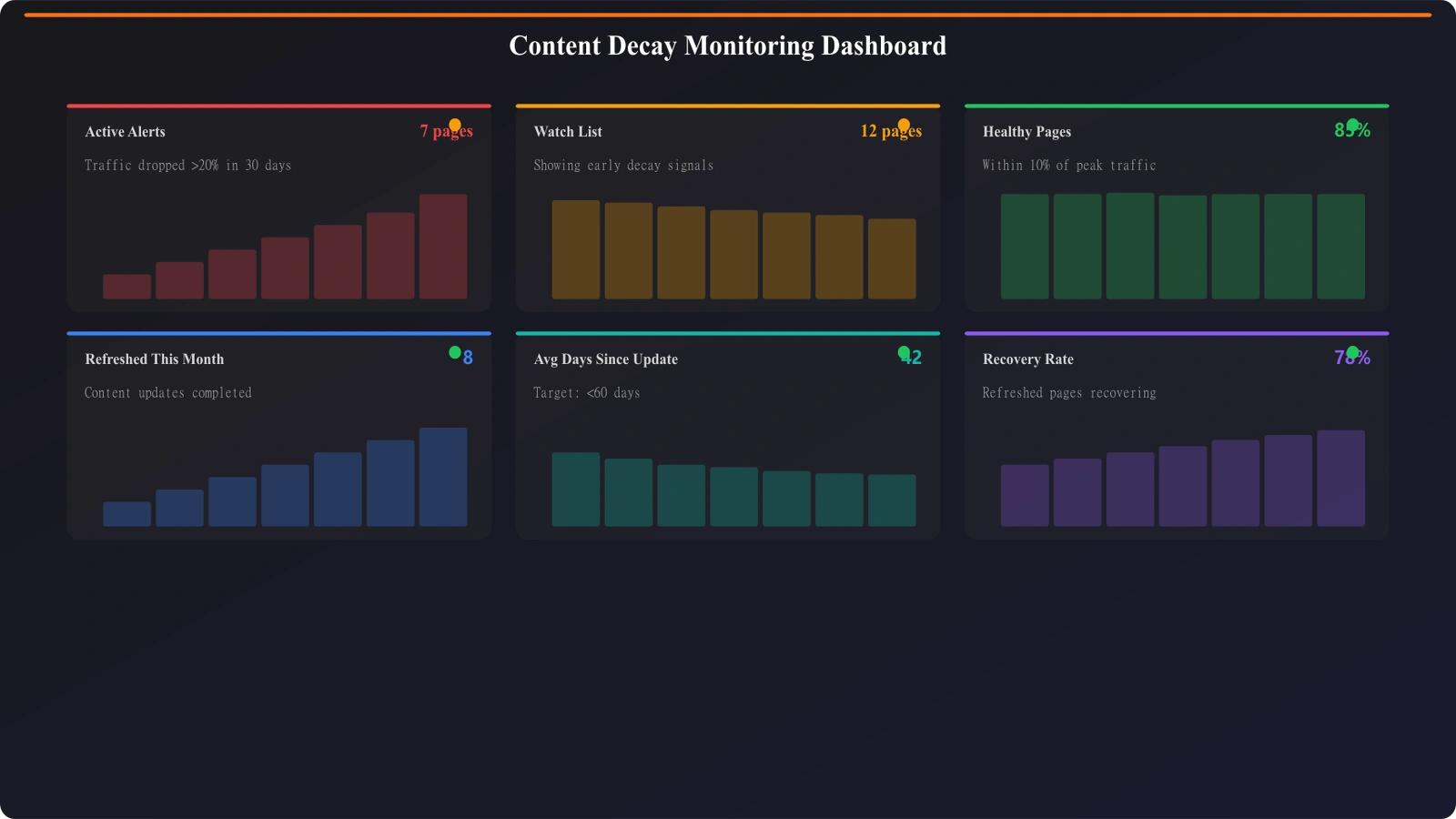Toggle the Healthy Pages card indicator
Image resolution: width=1456 pixels, height=819 pixels.
click(1352, 123)
